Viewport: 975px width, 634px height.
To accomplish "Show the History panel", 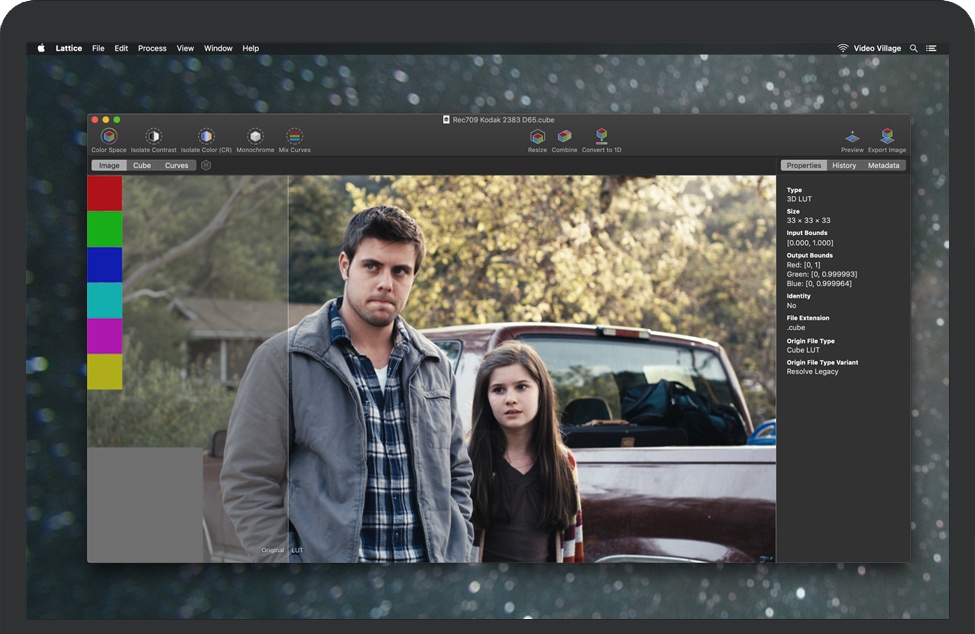I will coord(843,165).
